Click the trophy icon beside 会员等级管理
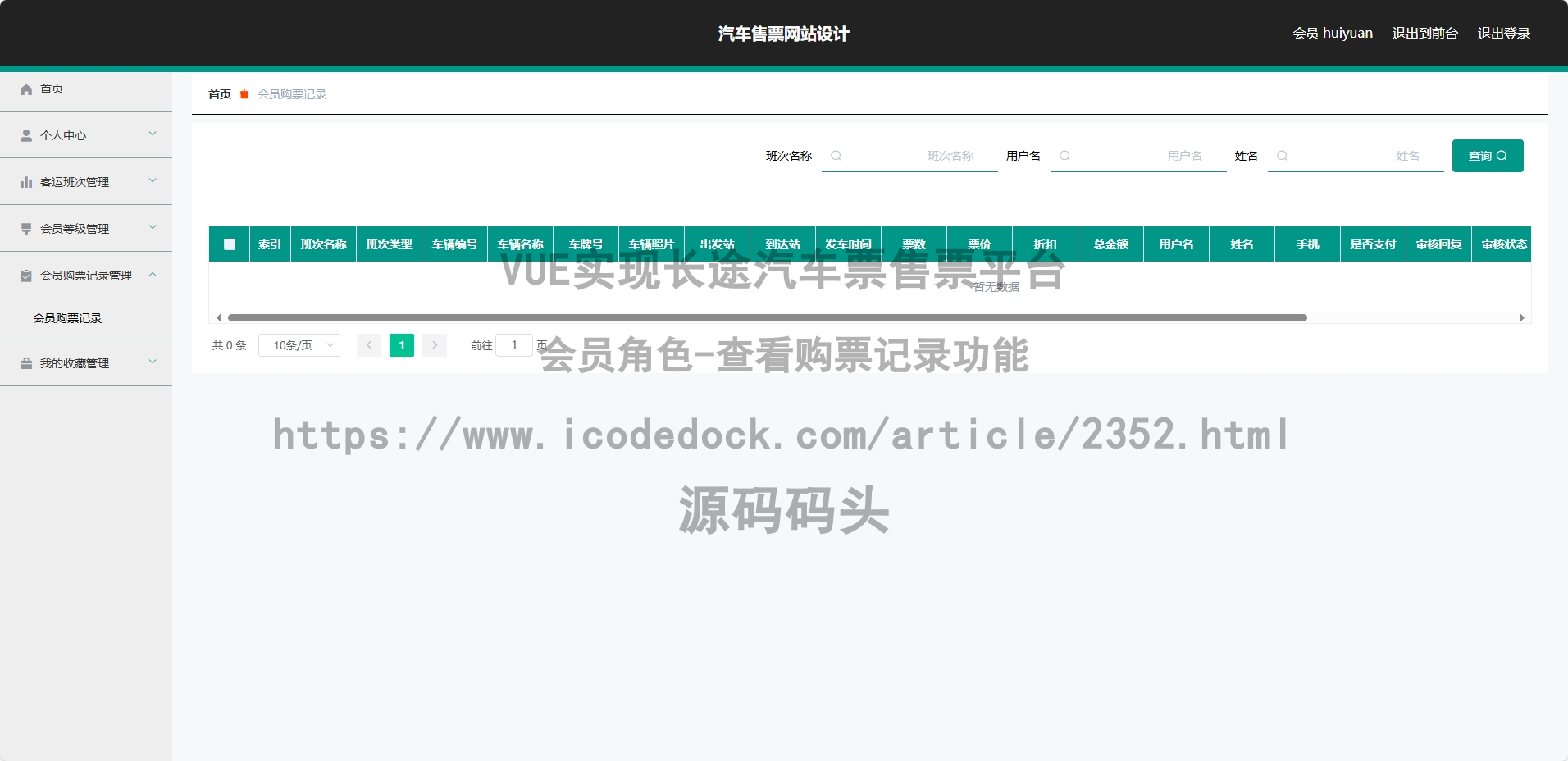Viewport: 1568px width, 761px height. [x=26, y=229]
